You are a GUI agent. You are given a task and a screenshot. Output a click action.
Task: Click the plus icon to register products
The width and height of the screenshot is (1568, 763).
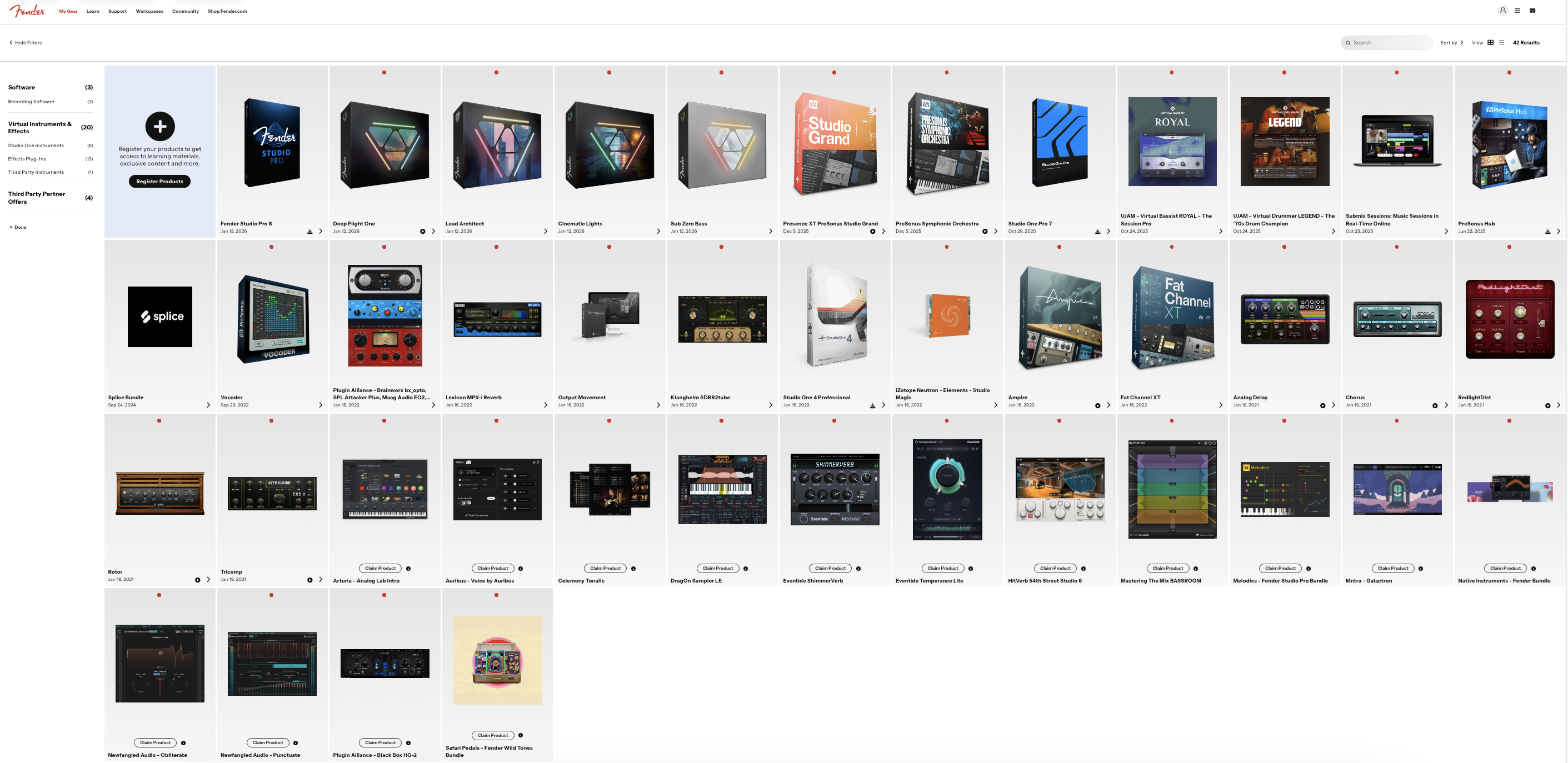[160, 127]
